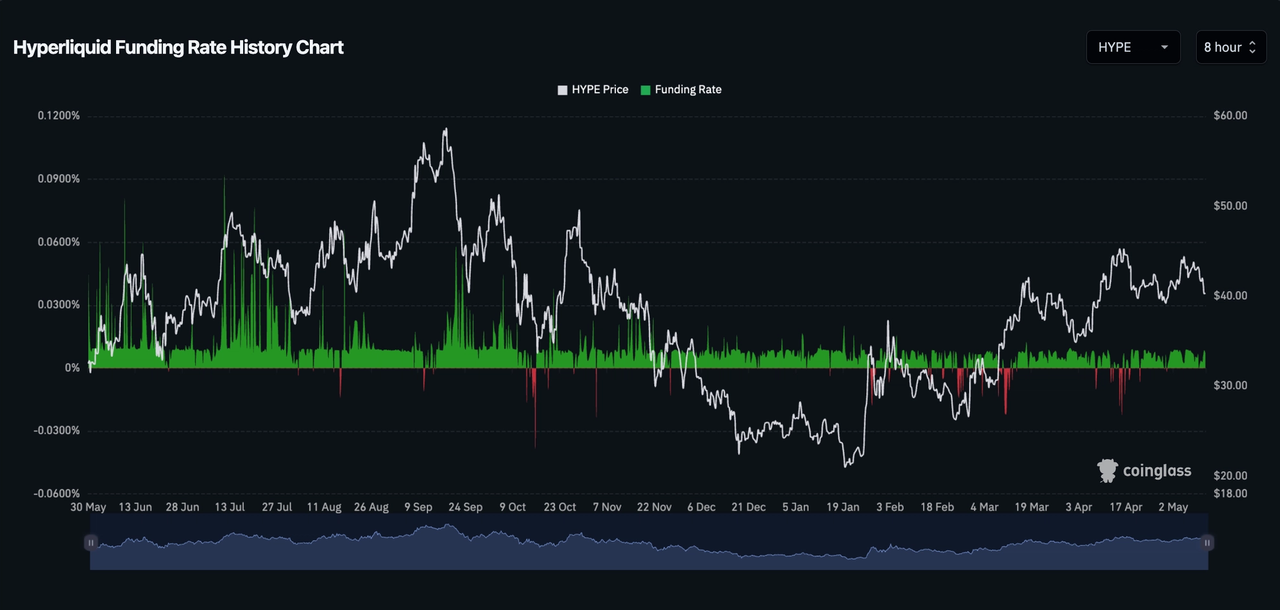The width and height of the screenshot is (1280, 610).
Task: Click the -0.0600% funding axis label
Action: (x=57, y=494)
